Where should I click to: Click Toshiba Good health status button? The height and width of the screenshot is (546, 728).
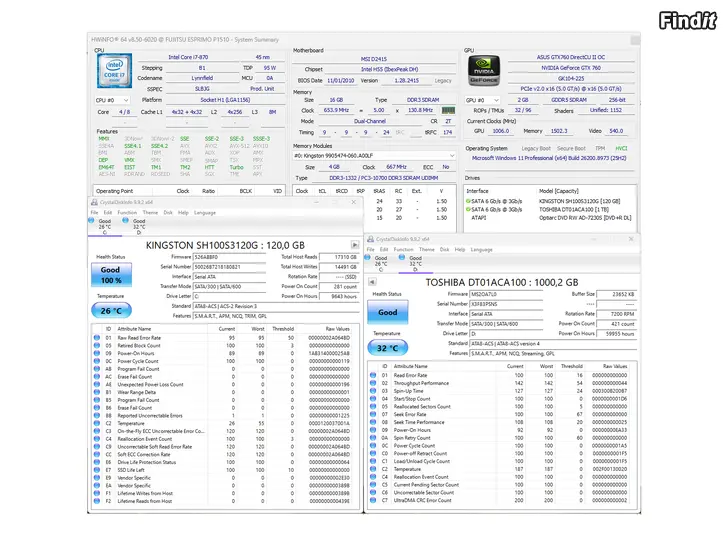coord(388,312)
